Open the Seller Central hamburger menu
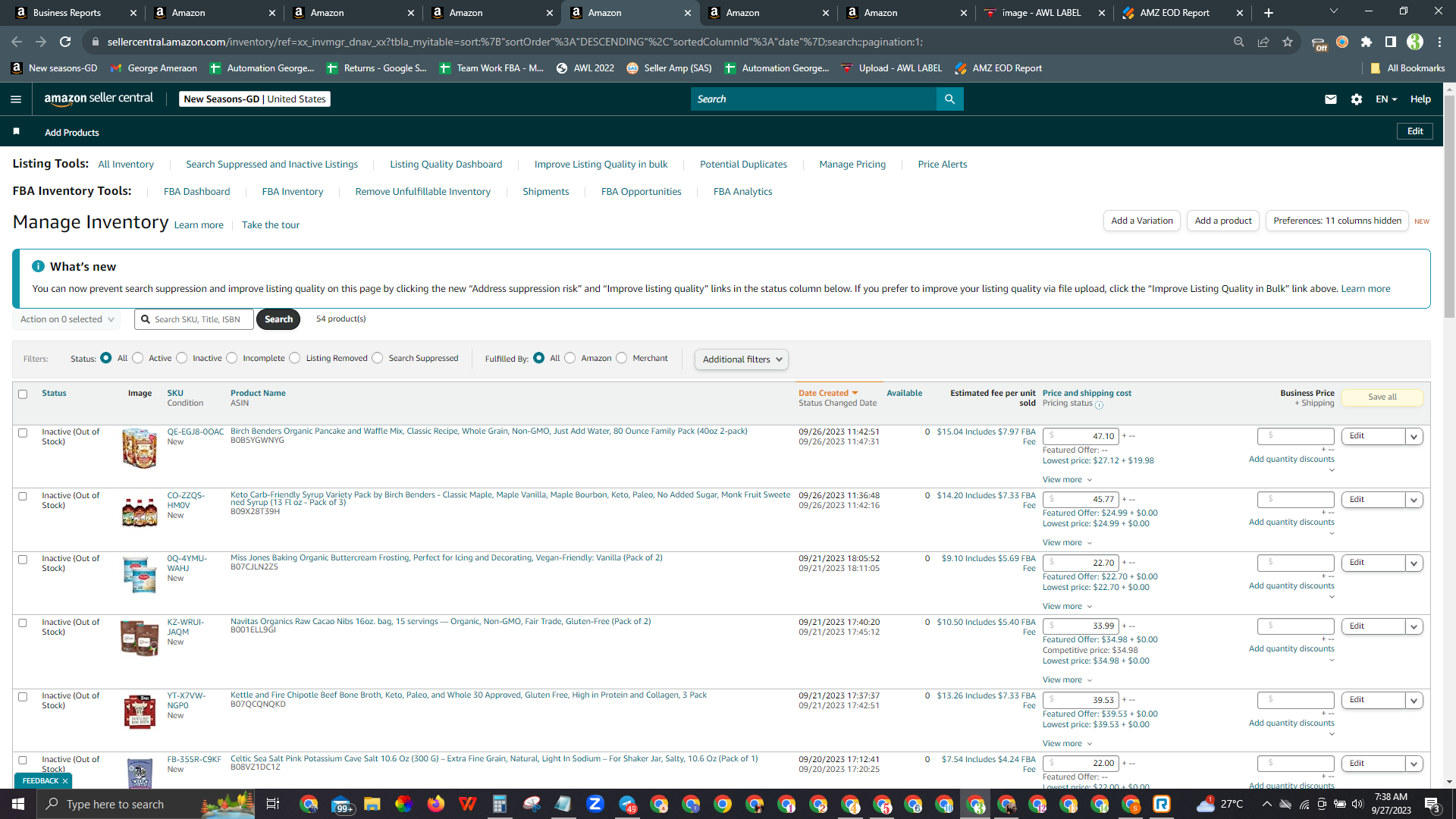Image resolution: width=1456 pixels, height=819 pixels. [x=16, y=99]
